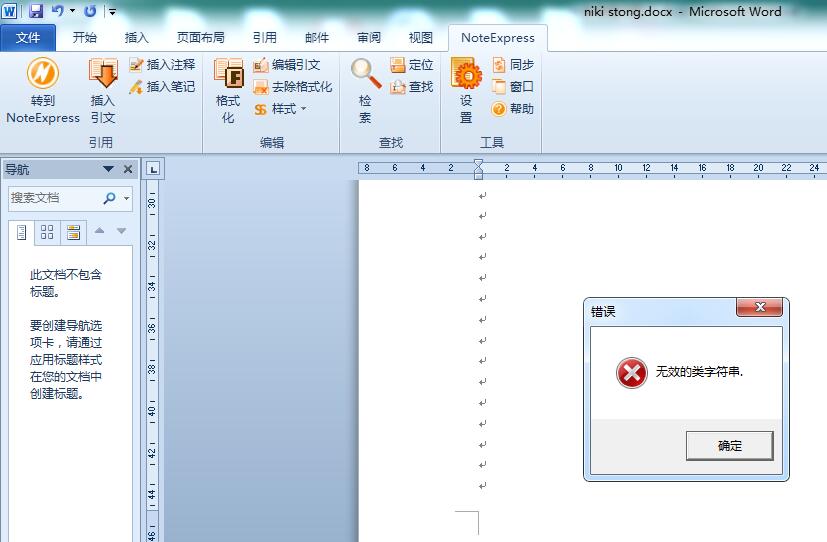Switch to the 开始 home tab

pos(84,37)
